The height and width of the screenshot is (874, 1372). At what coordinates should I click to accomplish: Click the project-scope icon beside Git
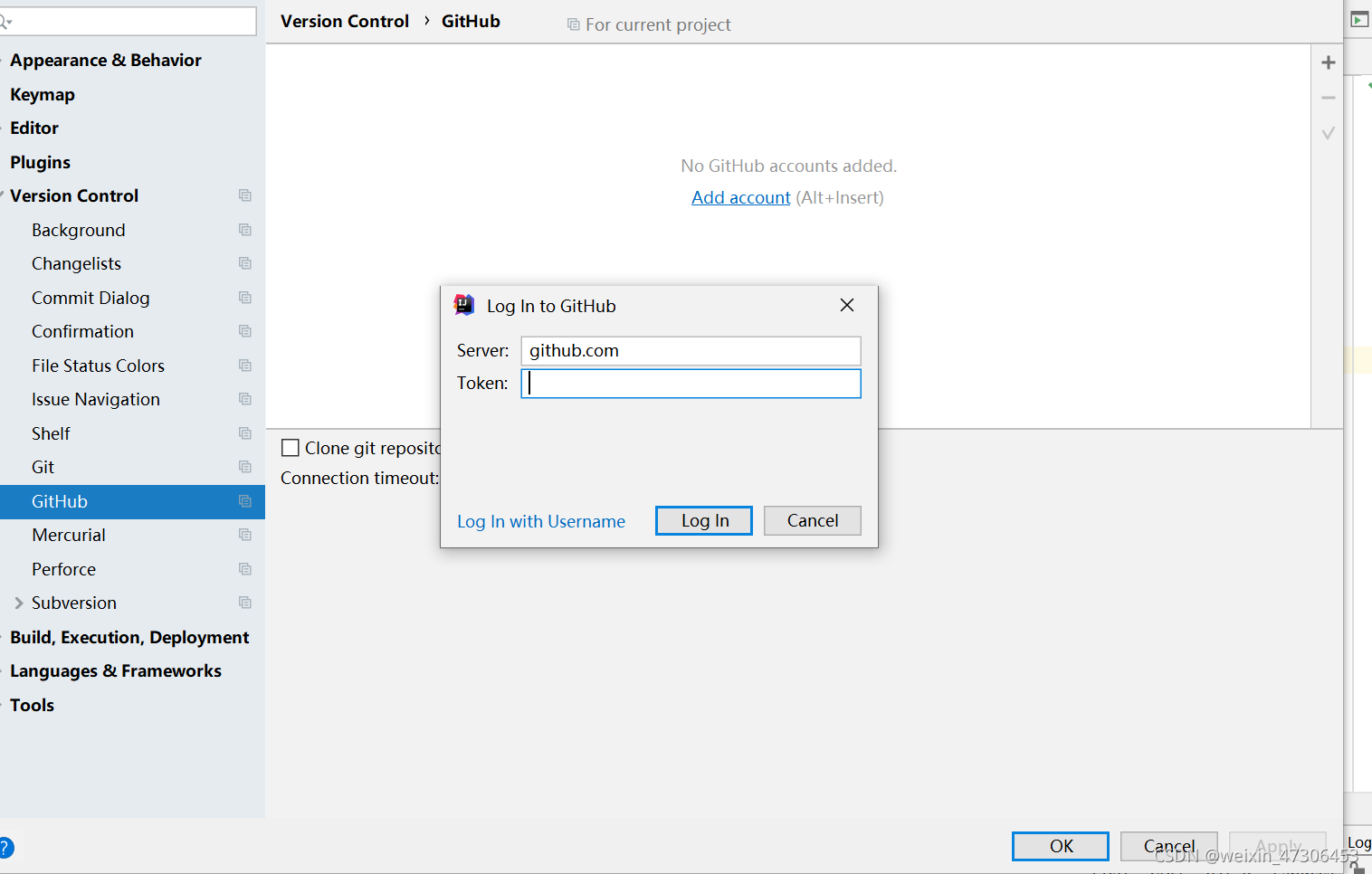(245, 467)
